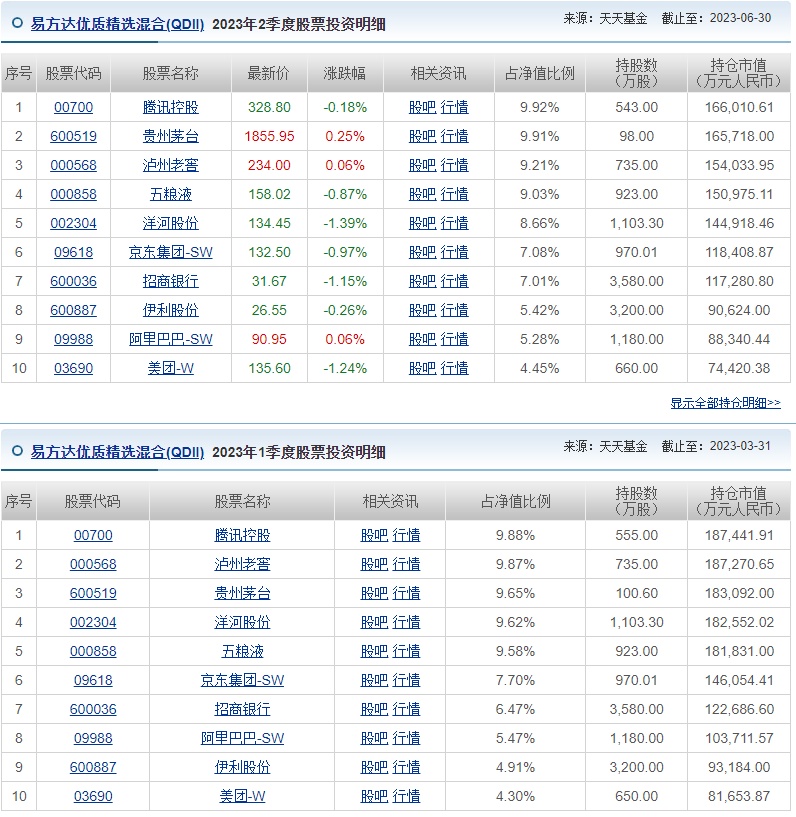The image size is (796, 817).
Task: Open 股吧 for 贵州茅台 in the Q1 table
Action: coord(375,593)
